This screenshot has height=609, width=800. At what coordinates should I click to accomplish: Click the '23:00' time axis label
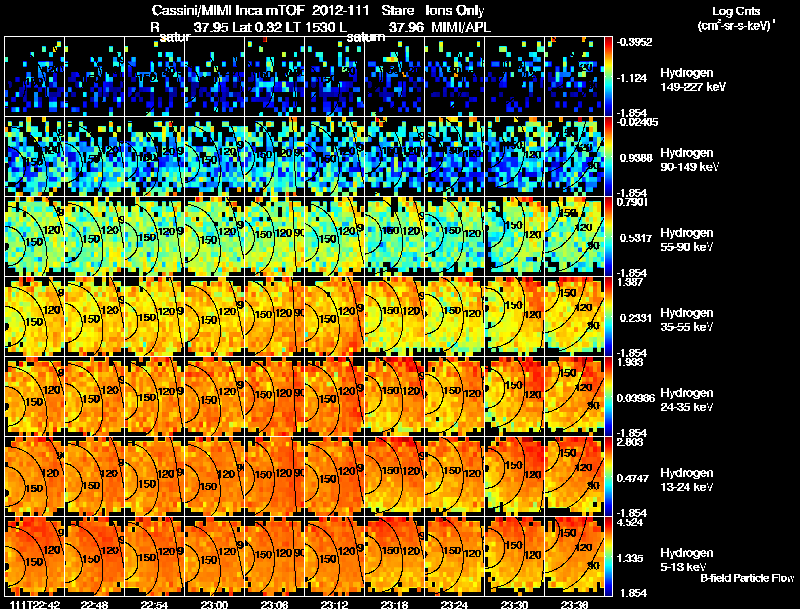pos(214,604)
